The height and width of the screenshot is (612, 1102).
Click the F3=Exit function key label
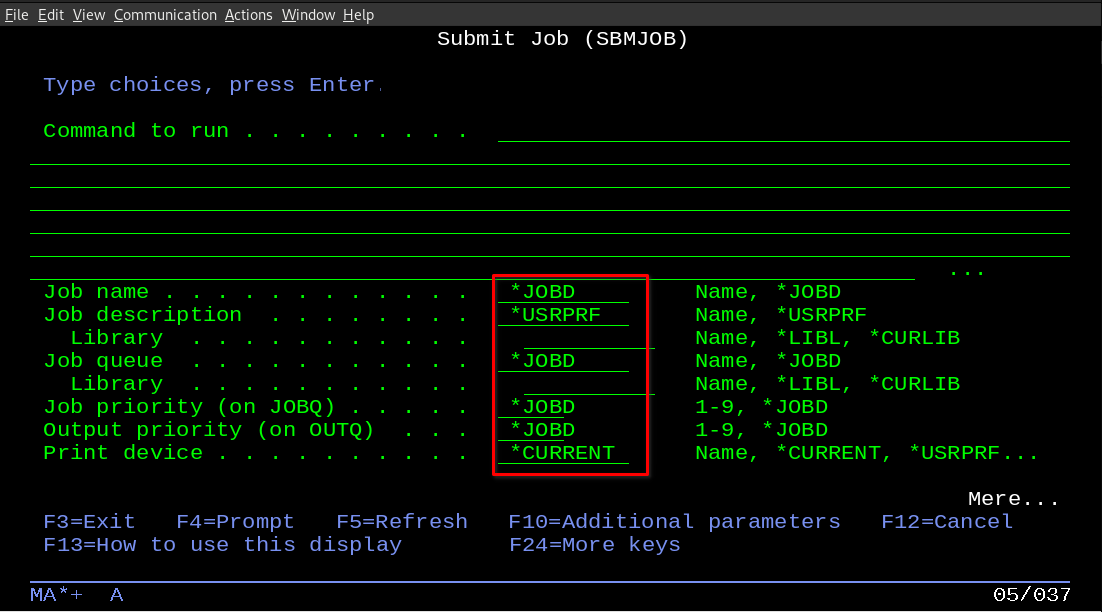[x=89, y=521]
